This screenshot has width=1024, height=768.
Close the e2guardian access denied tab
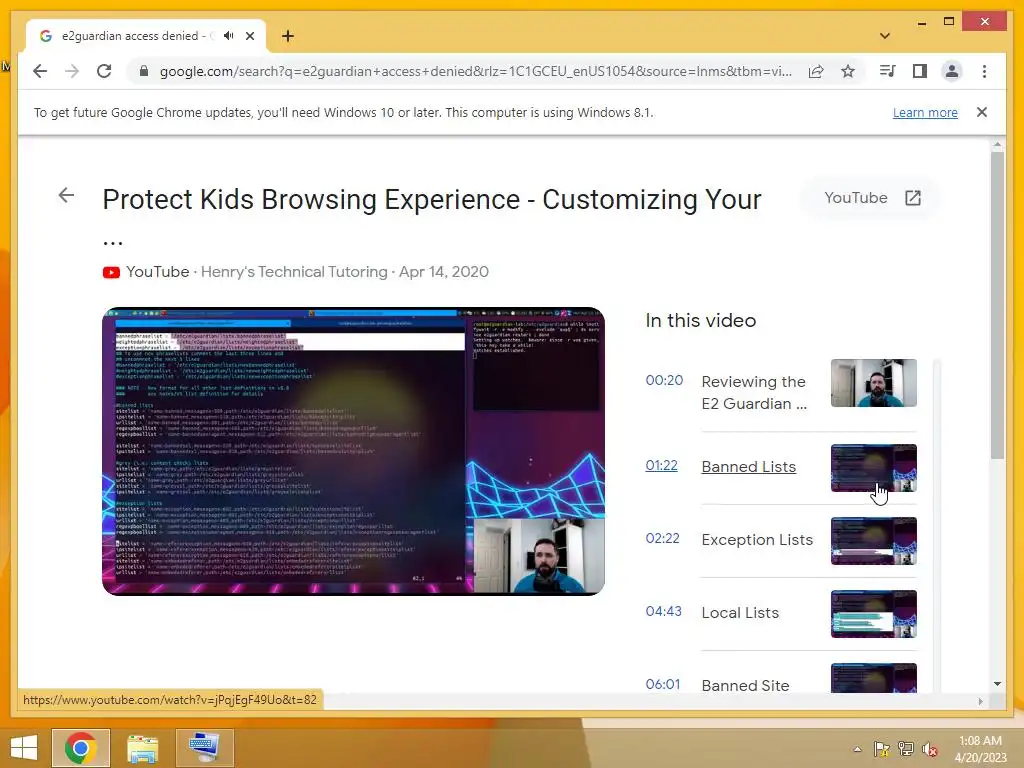pos(249,36)
